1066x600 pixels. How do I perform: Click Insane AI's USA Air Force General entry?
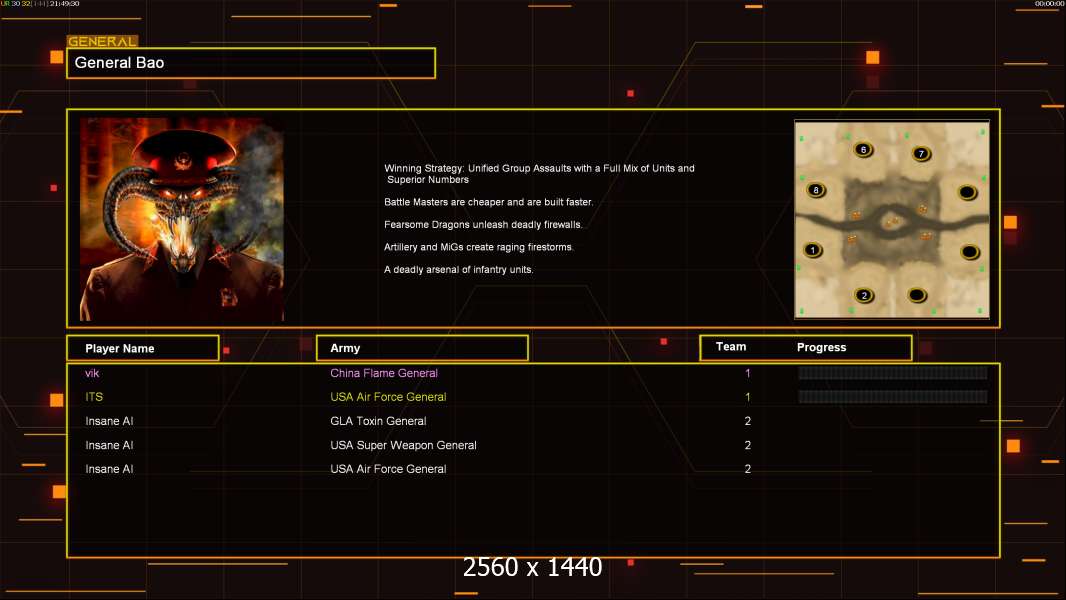point(388,469)
